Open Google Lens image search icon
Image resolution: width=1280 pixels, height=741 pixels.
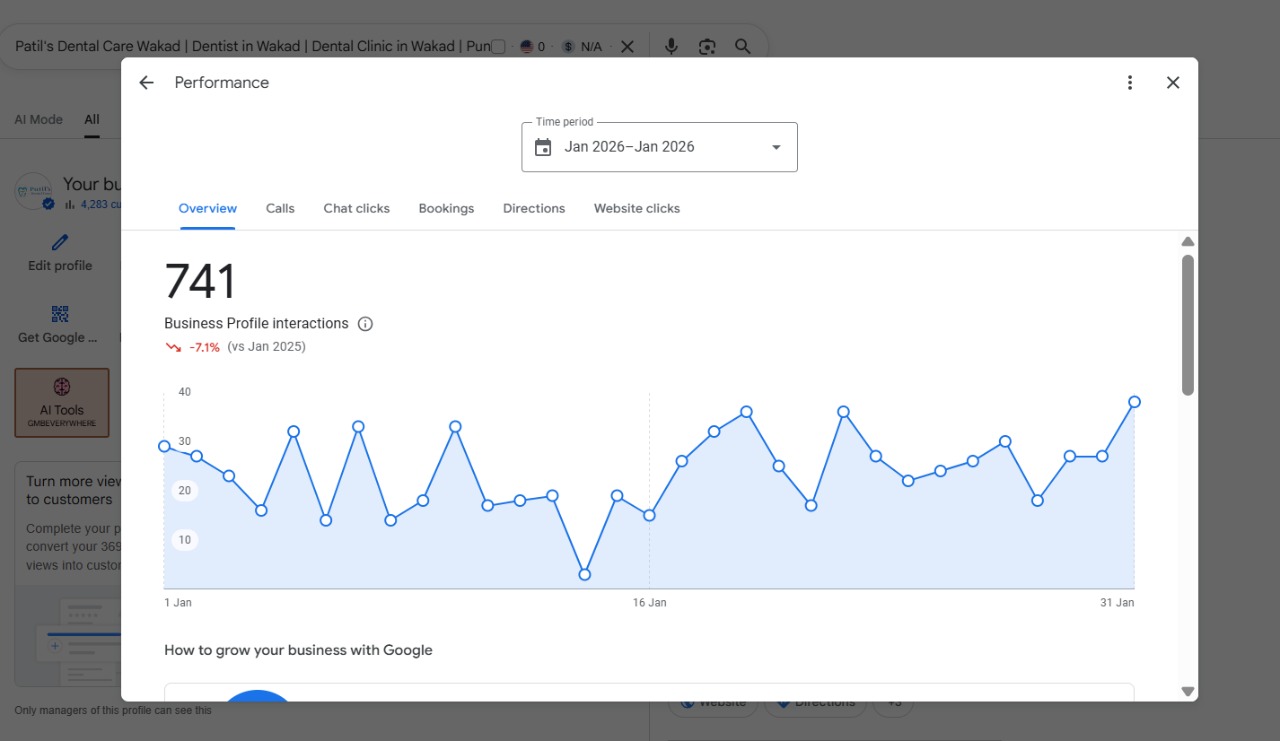coord(707,47)
